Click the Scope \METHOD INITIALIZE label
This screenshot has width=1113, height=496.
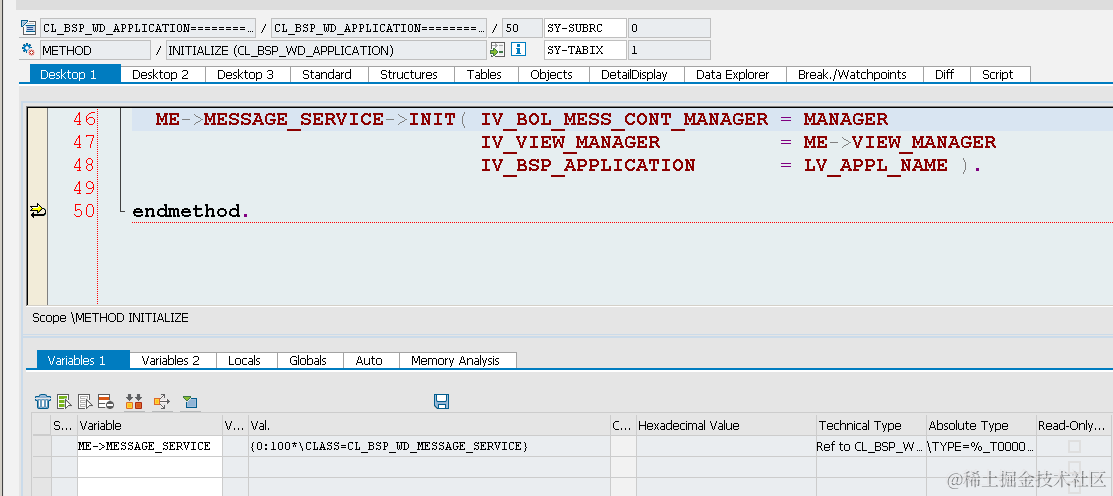tap(110, 318)
